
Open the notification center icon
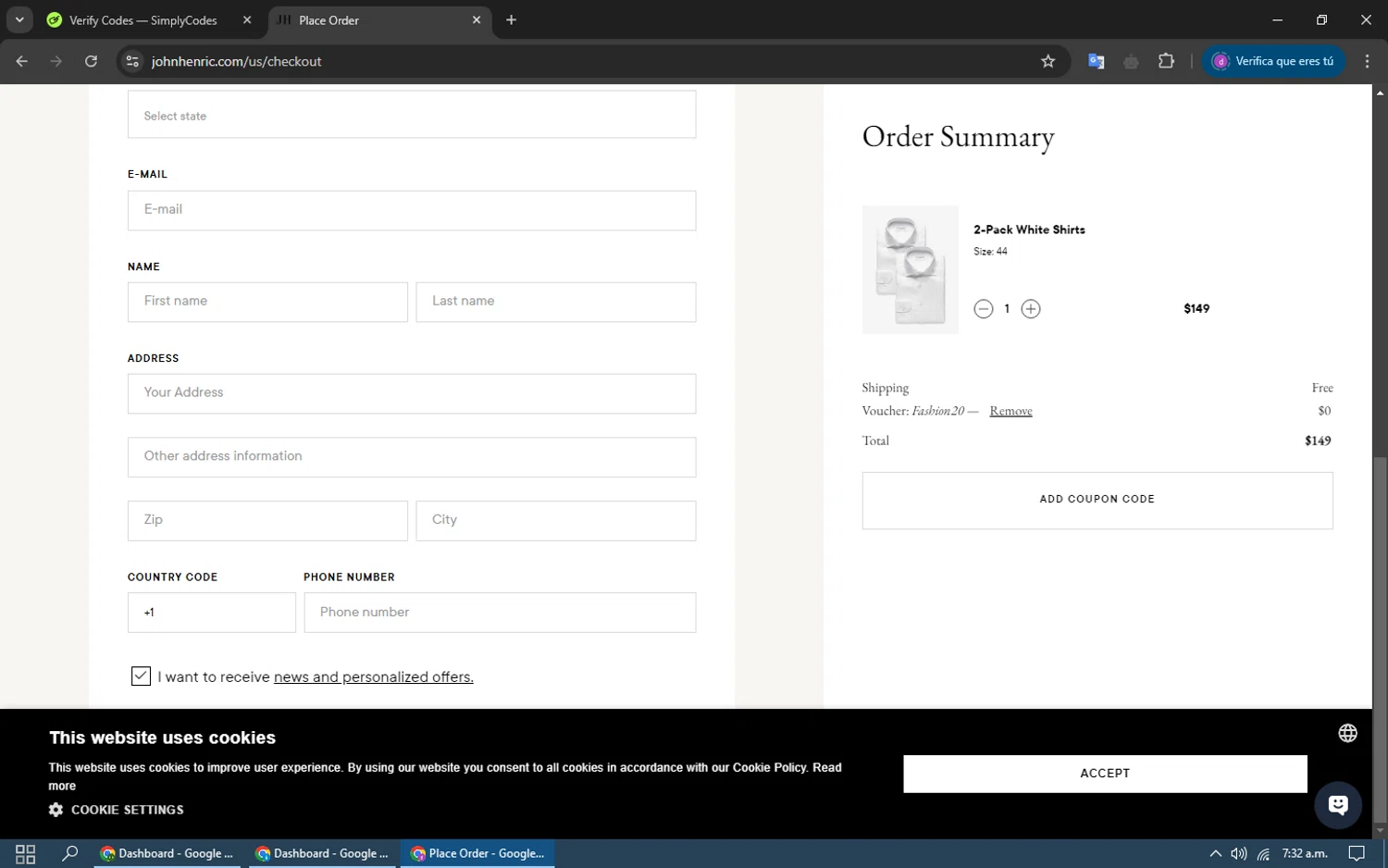1357,853
